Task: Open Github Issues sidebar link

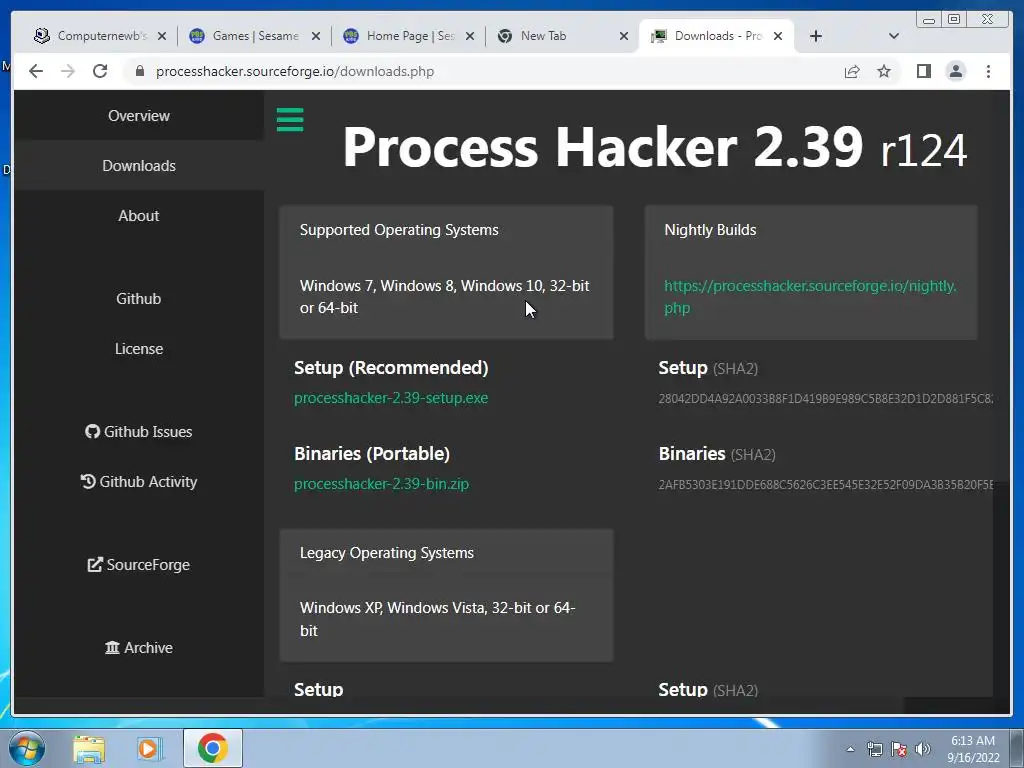Action: tap(139, 432)
